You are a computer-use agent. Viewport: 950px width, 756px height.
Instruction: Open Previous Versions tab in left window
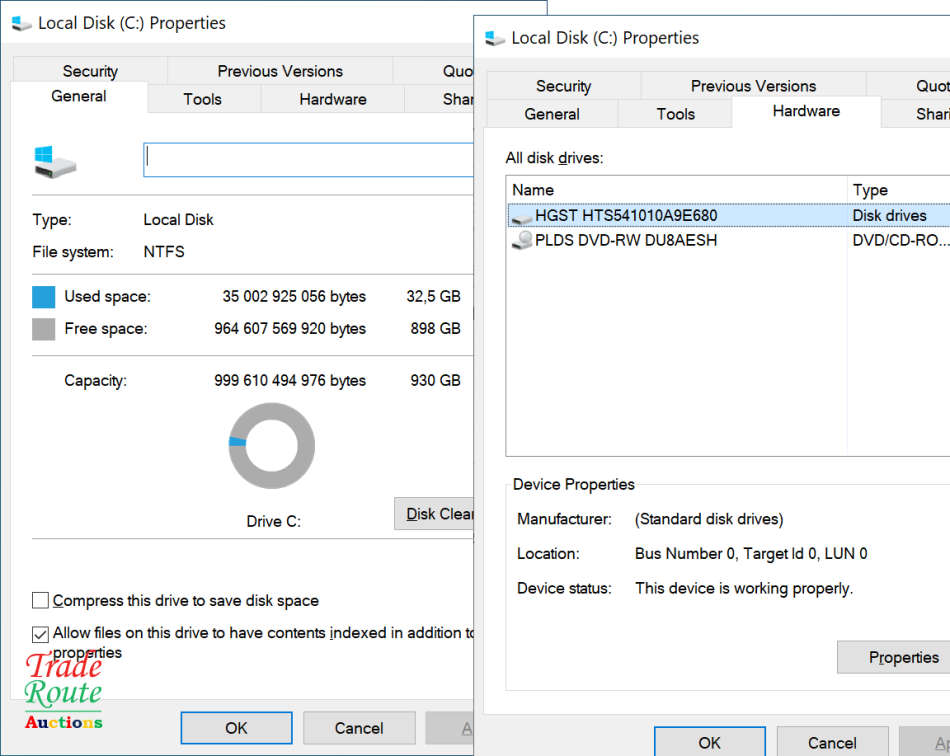click(x=280, y=71)
